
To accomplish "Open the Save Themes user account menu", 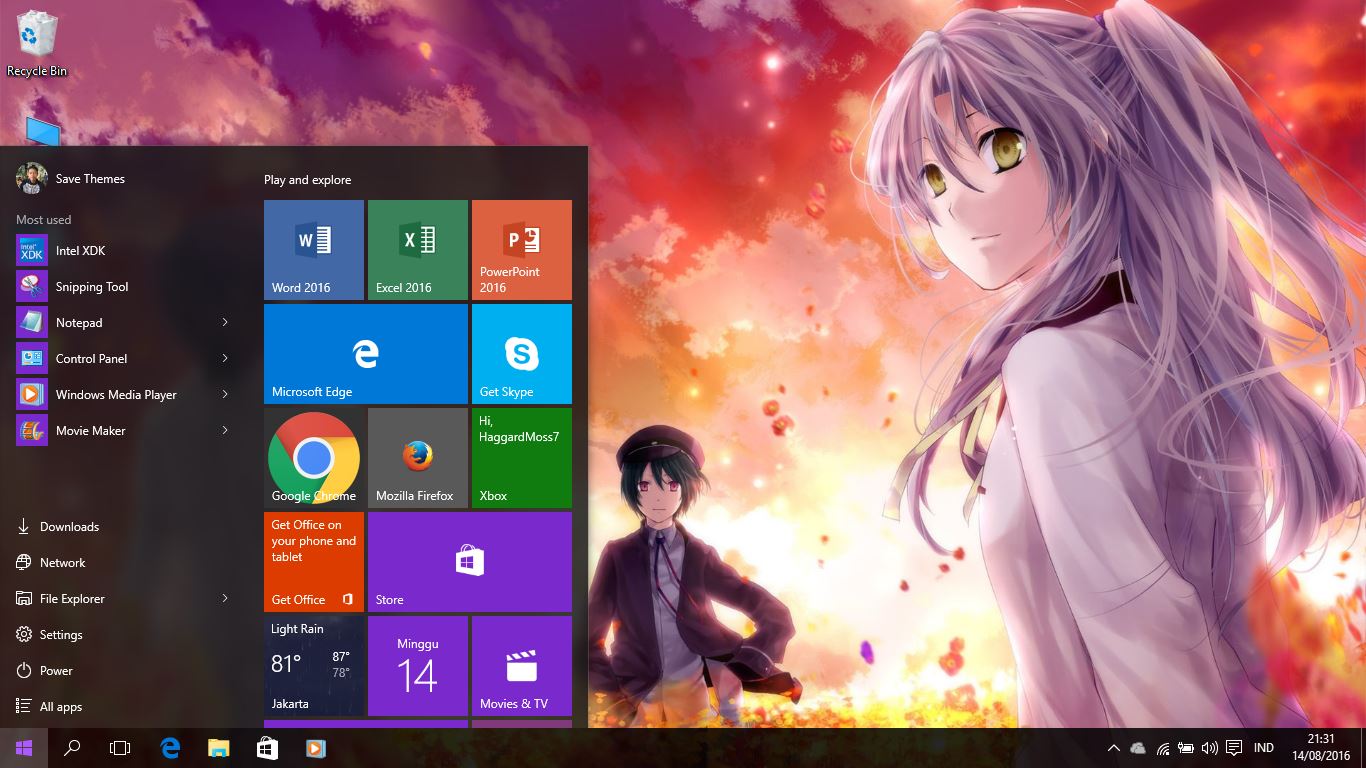I will point(72,179).
